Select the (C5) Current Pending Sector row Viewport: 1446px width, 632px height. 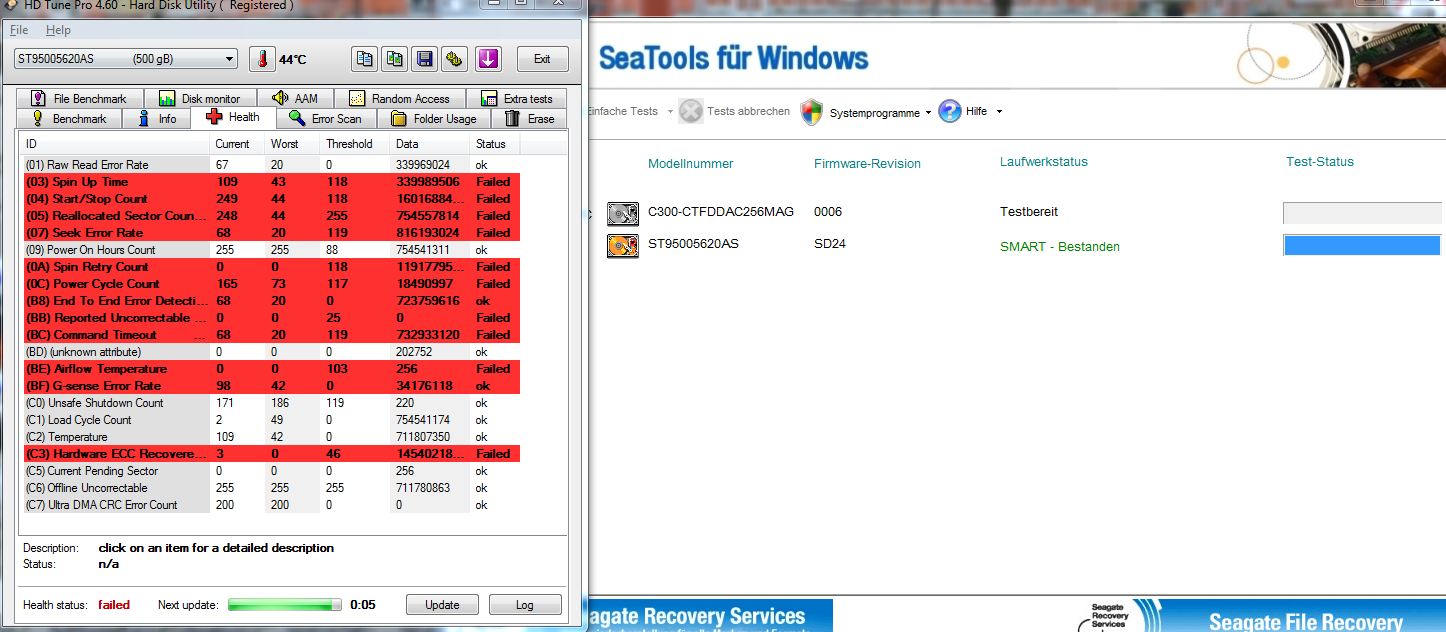pyautogui.click(x=271, y=470)
